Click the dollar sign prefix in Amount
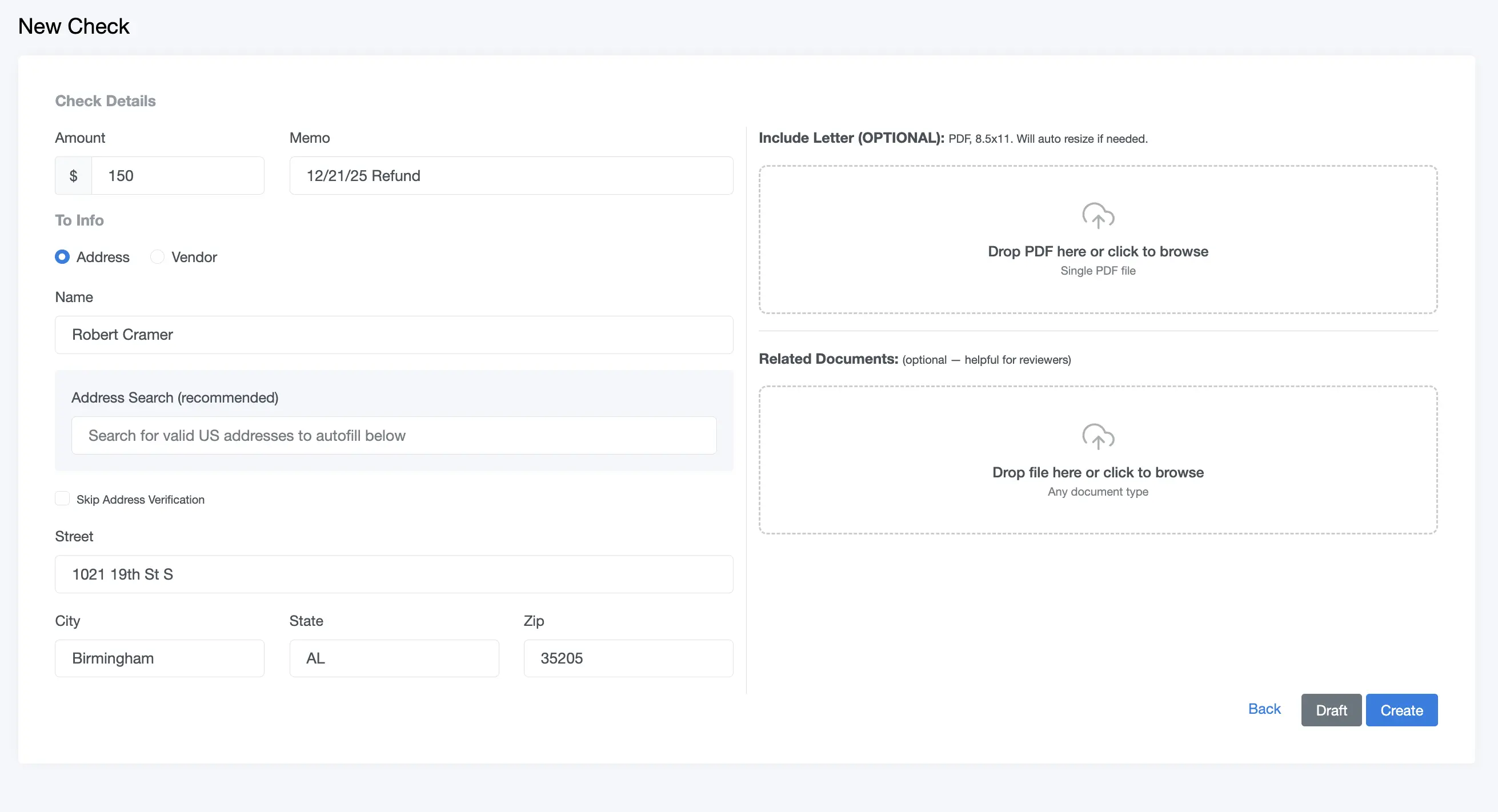This screenshot has height=812, width=1498. (73, 175)
